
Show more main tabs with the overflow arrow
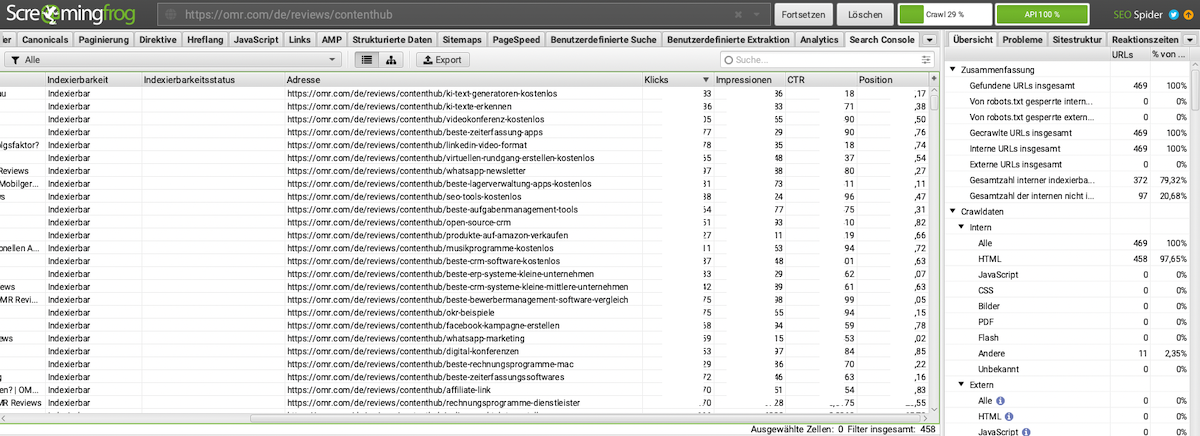(x=928, y=39)
